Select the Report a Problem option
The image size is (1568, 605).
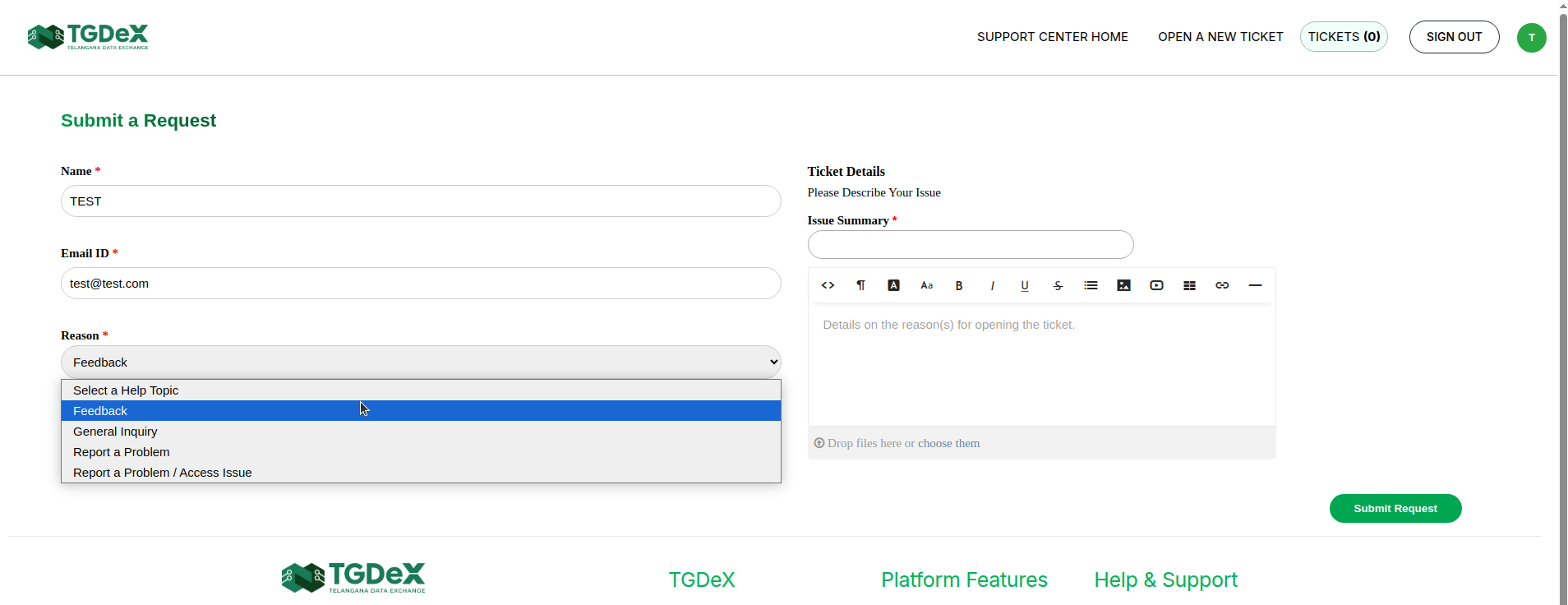pos(421,452)
